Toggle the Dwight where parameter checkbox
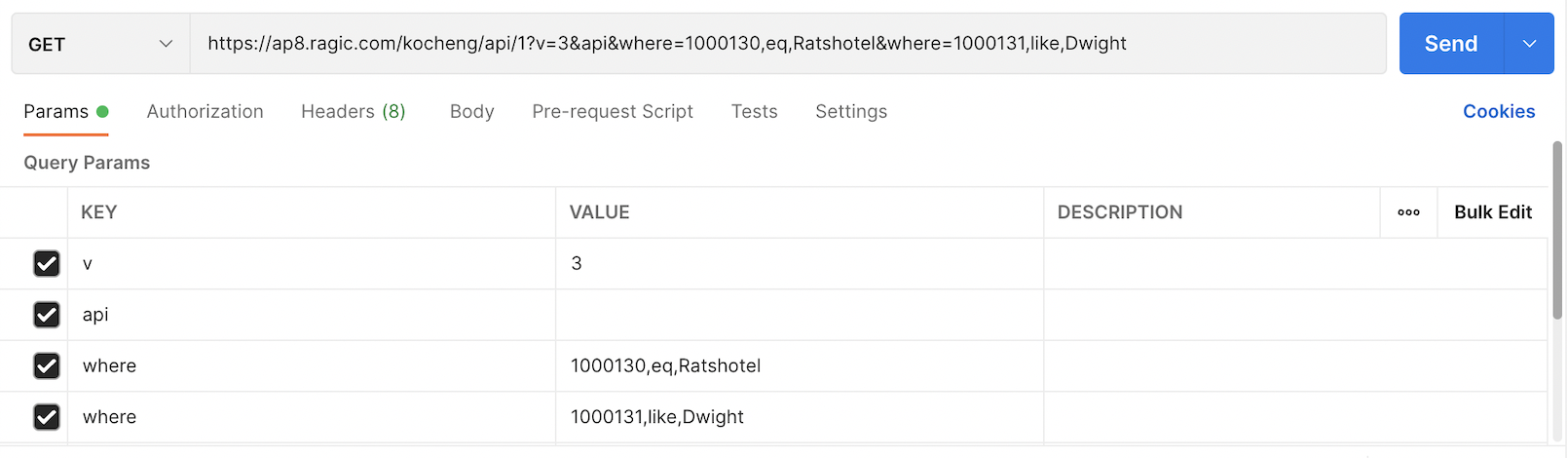Viewport: 1568px width, 458px height. click(47, 417)
